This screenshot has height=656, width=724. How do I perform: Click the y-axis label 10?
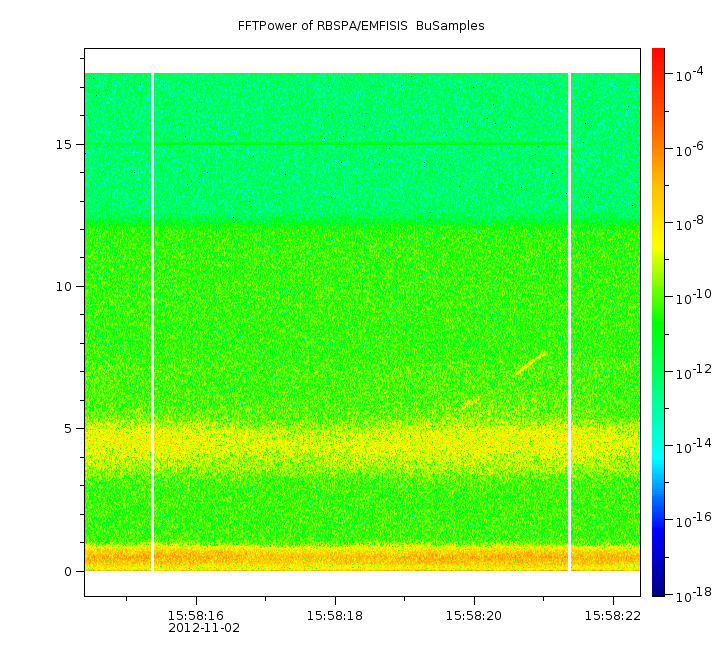pyautogui.click(x=64, y=287)
